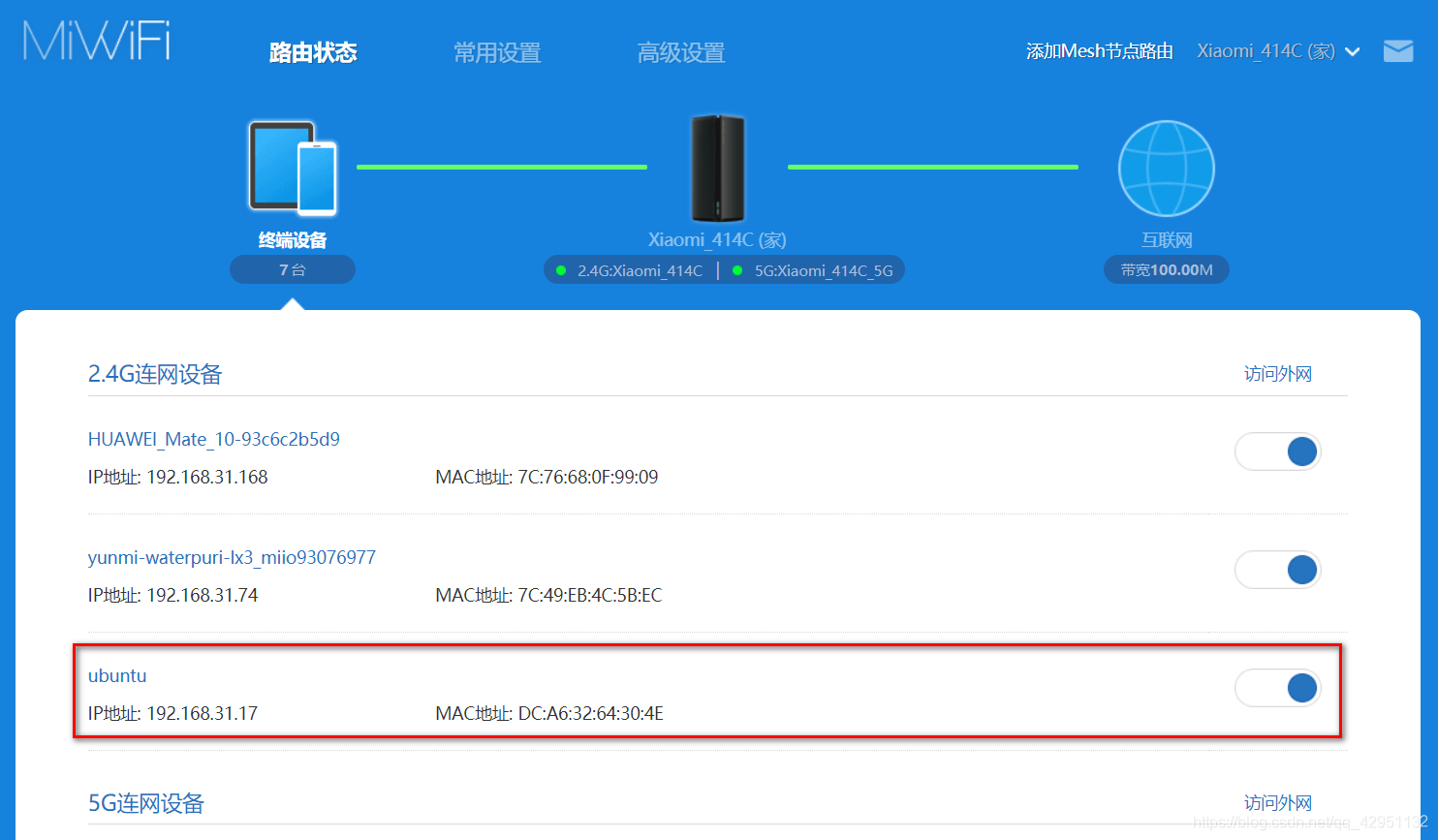
Task: Click the Internet globe icon
Action: click(x=1166, y=169)
